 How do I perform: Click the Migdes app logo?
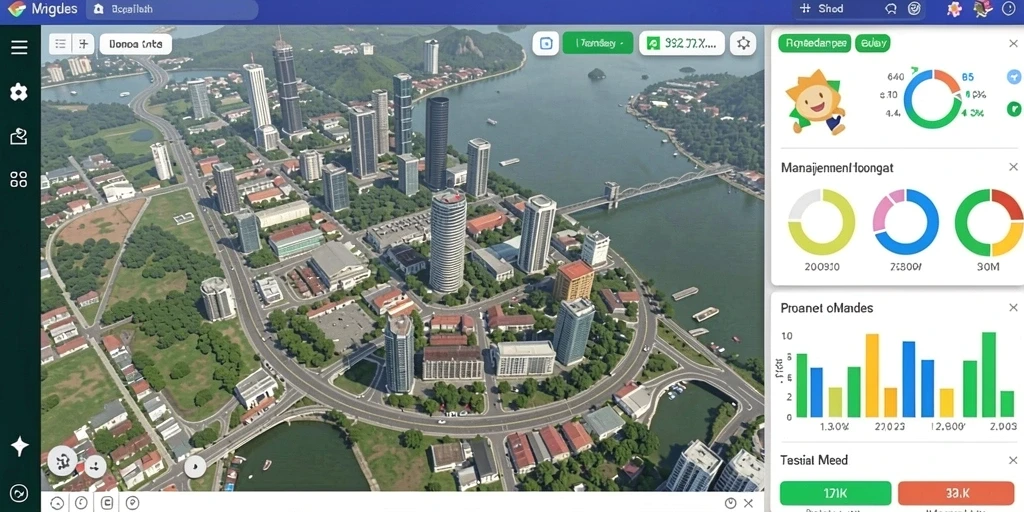[17, 9]
